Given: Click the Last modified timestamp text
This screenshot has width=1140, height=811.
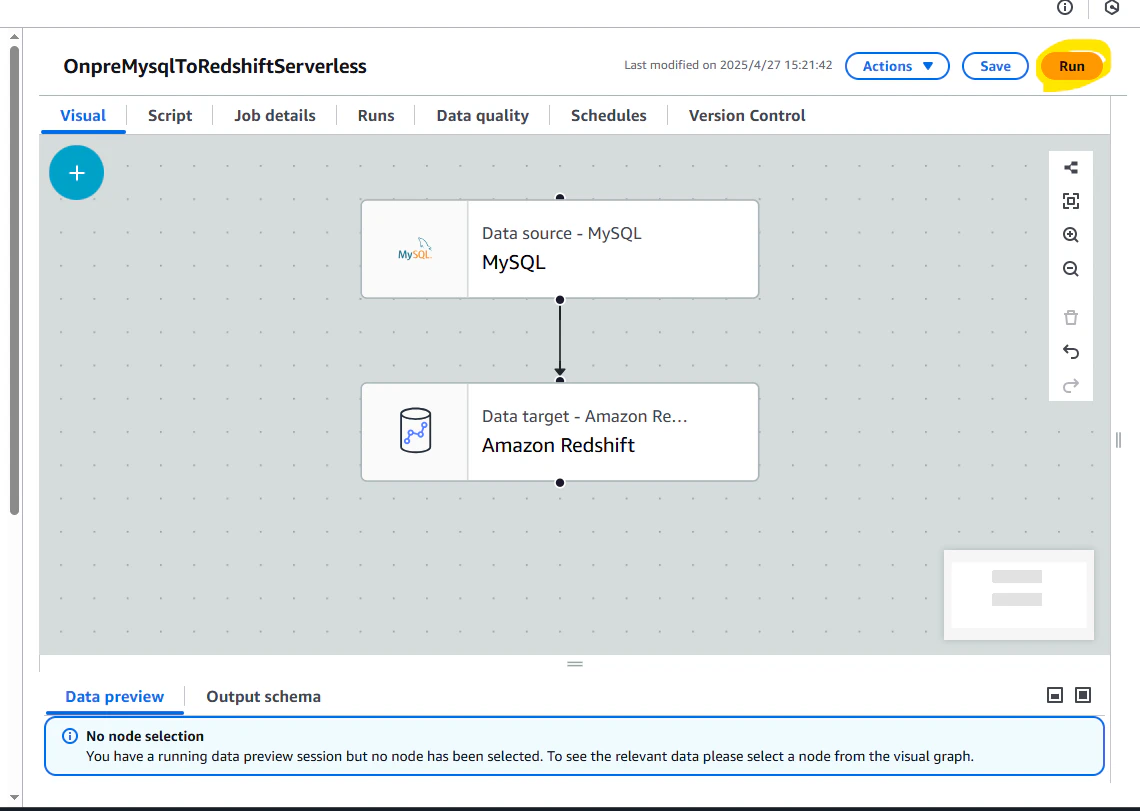Looking at the screenshot, I should point(728,65).
